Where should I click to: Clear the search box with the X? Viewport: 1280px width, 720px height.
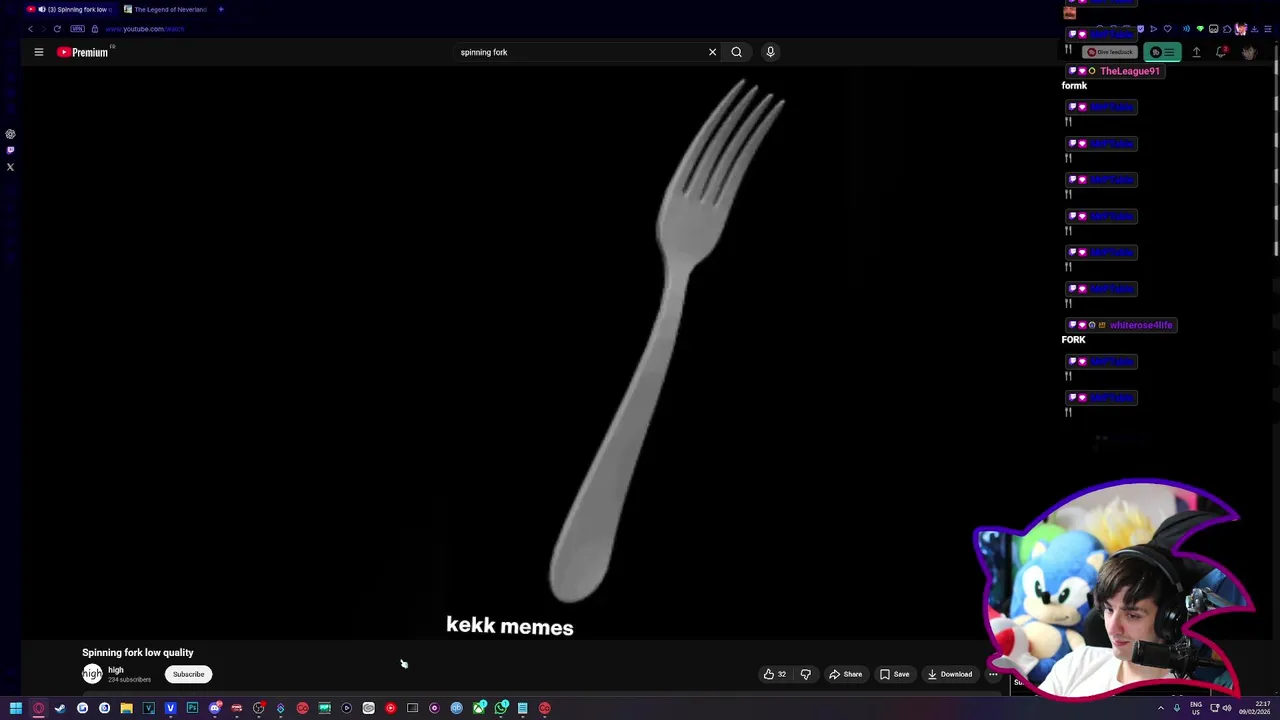712,52
